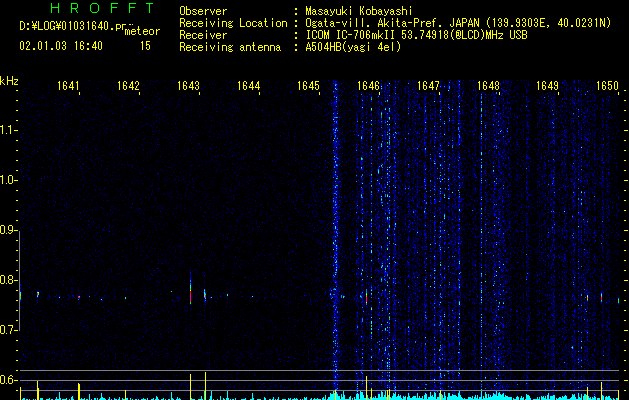Viewport: 629px width, 400px height.
Task: Click the 1647 time marker
Action: (x=428, y=85)
